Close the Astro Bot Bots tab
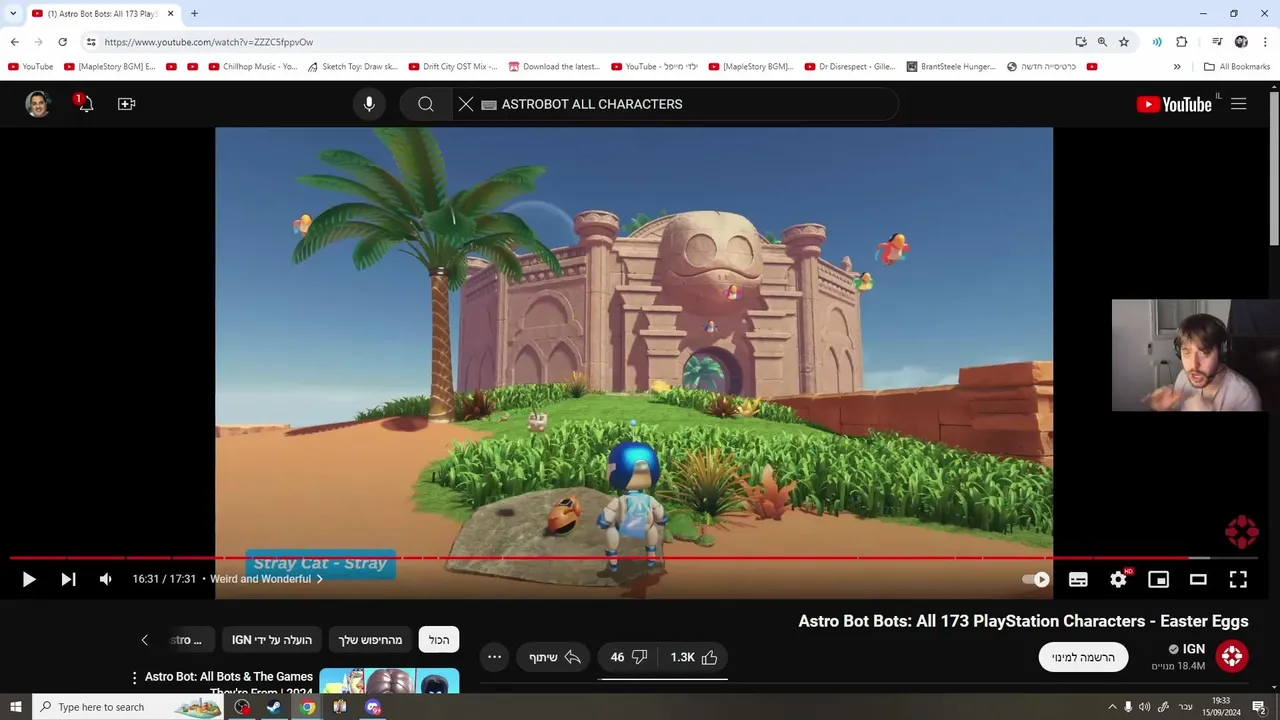Screen dimensions: 1280x720 [171, 13]
